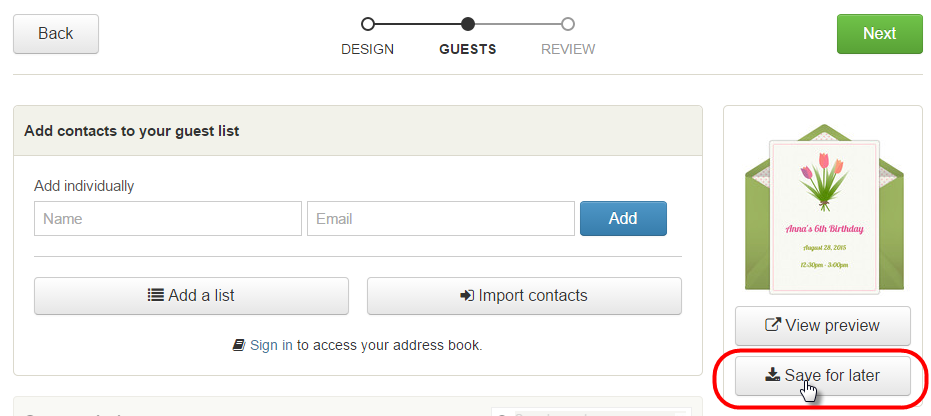Click the DESIGN step circle

pos(368,23)
